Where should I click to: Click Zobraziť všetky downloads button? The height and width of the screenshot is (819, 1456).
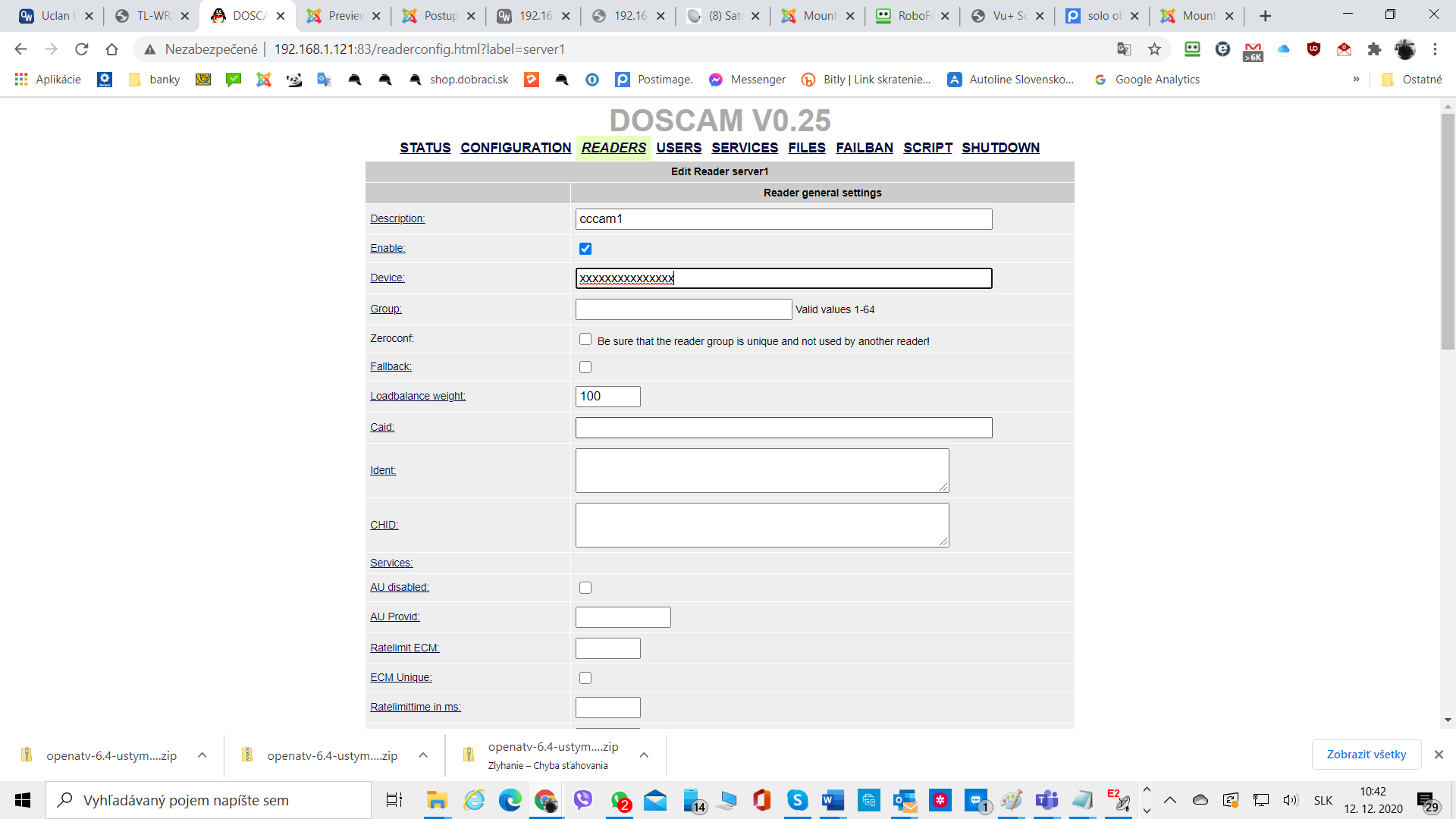coord(1366,755)
